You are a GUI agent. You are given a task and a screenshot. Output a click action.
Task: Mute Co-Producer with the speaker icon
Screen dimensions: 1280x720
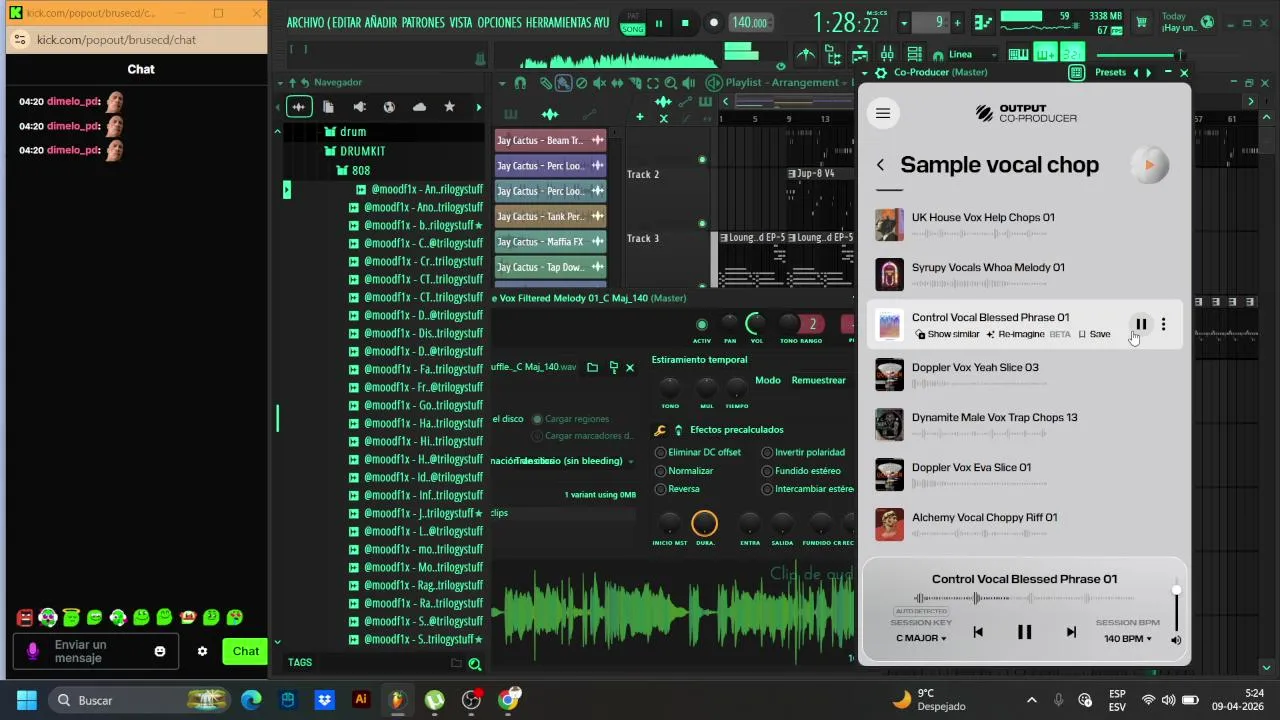pyautogui.click(x=1176, y=640)
